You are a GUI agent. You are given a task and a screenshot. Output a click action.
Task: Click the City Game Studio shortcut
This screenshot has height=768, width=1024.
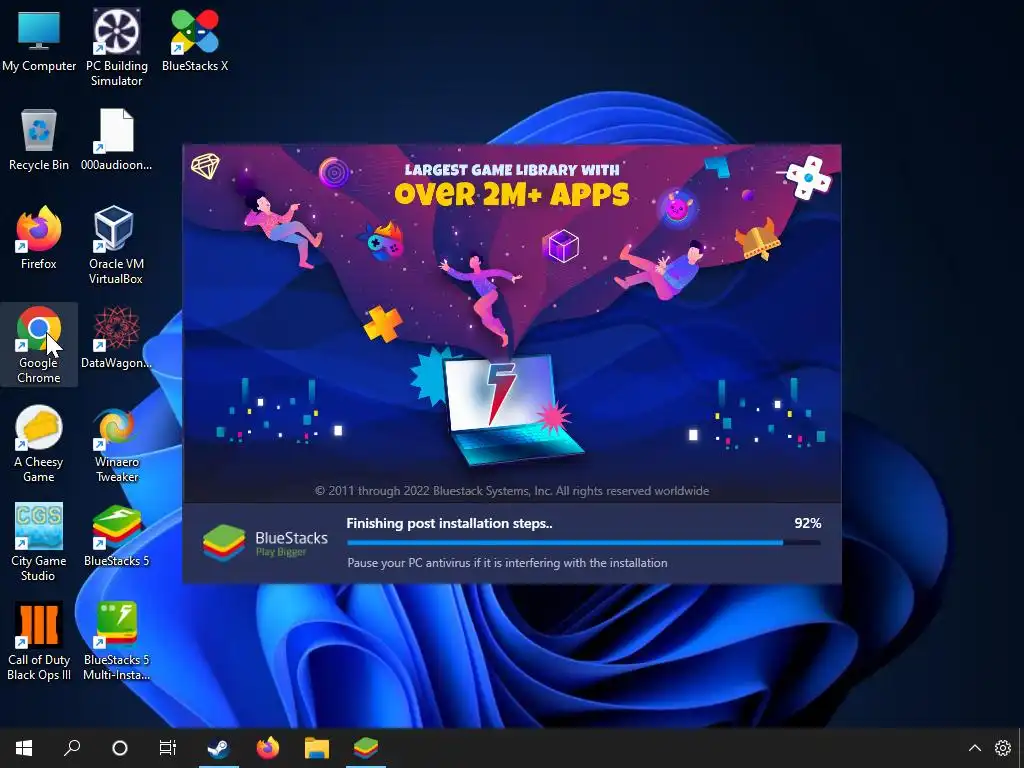click(39, 543)
